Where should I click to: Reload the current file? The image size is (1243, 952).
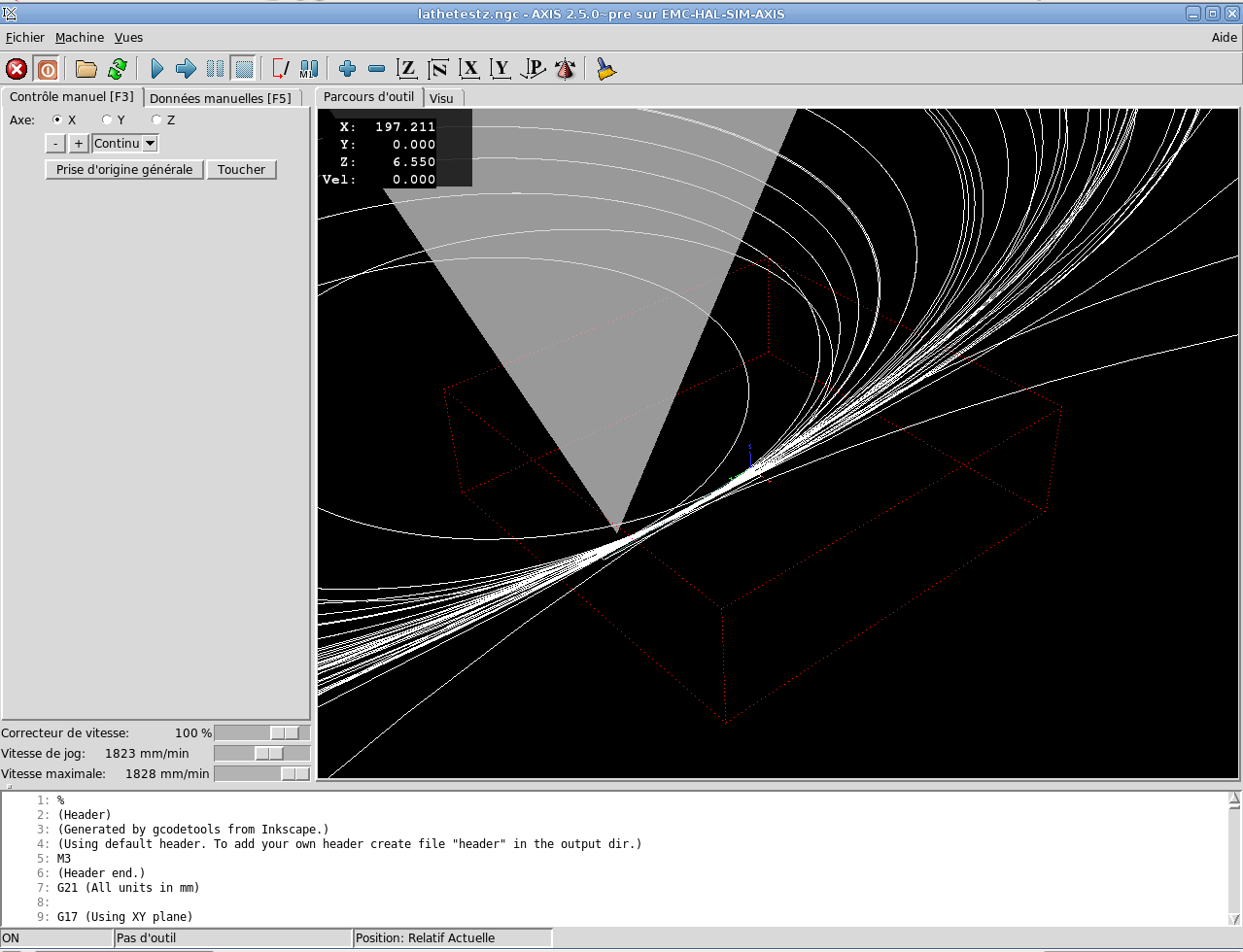coord(118,69)
